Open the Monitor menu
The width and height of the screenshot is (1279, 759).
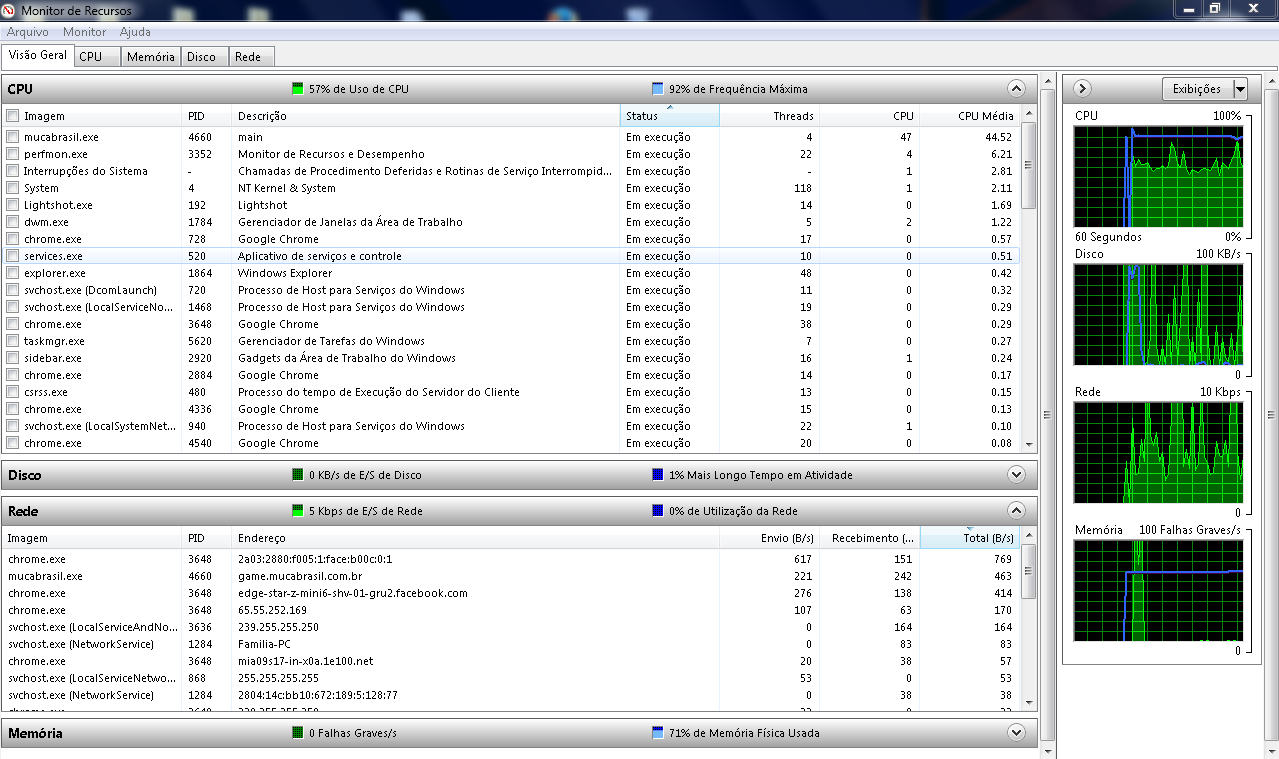84,32
